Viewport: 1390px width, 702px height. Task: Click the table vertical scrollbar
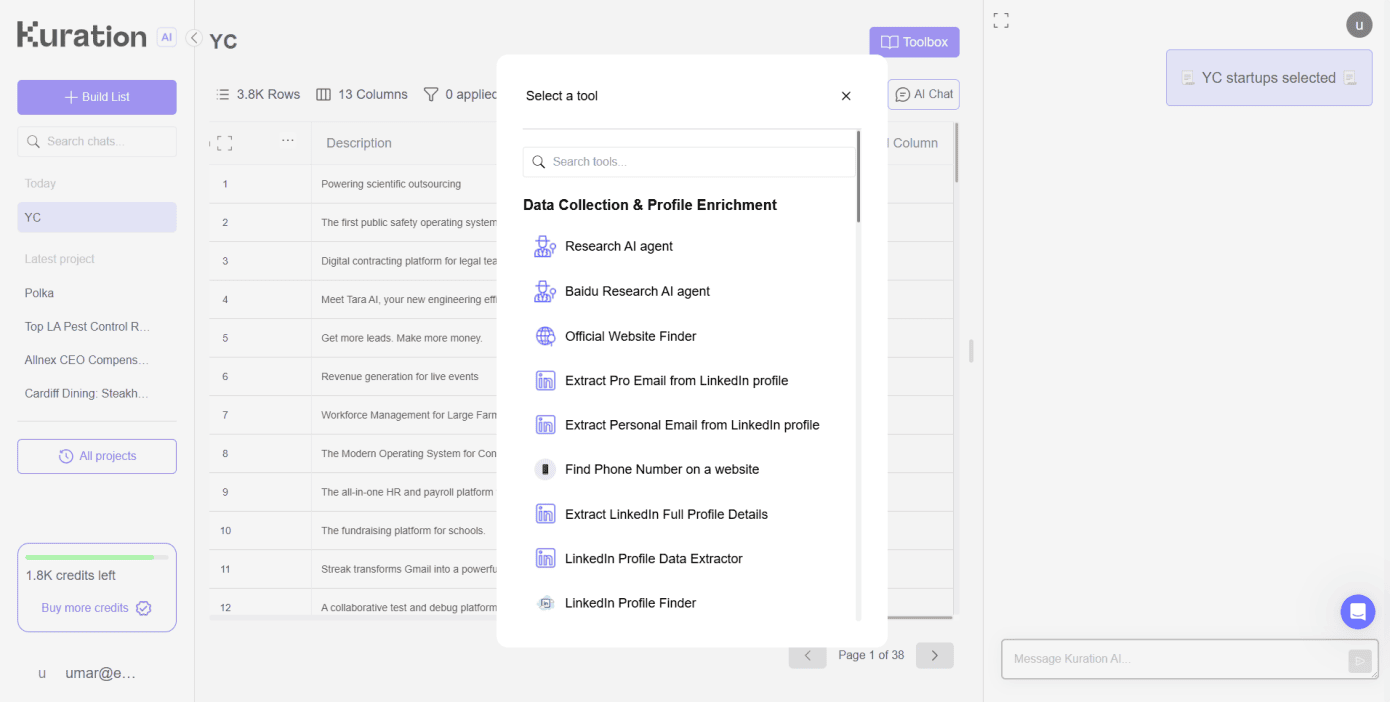956,153
